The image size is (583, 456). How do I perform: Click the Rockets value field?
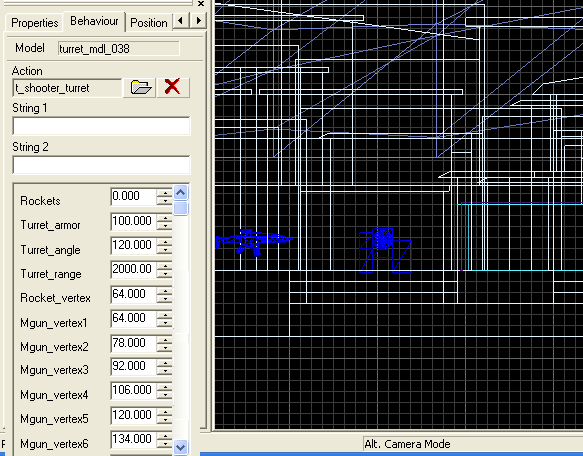(133, 196)
